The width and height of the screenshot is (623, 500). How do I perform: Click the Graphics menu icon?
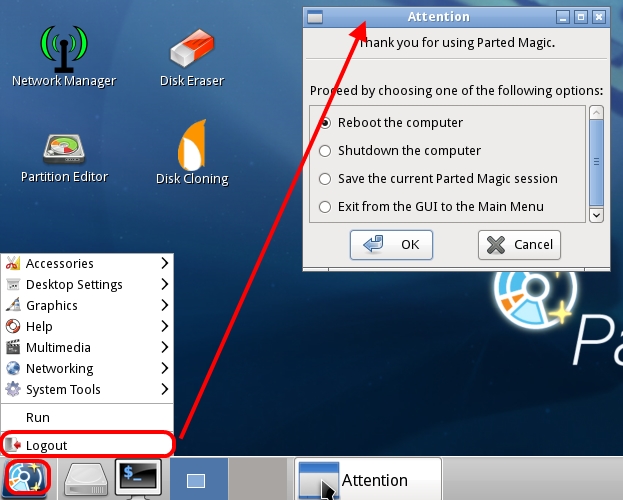click(x=13, y=305)
